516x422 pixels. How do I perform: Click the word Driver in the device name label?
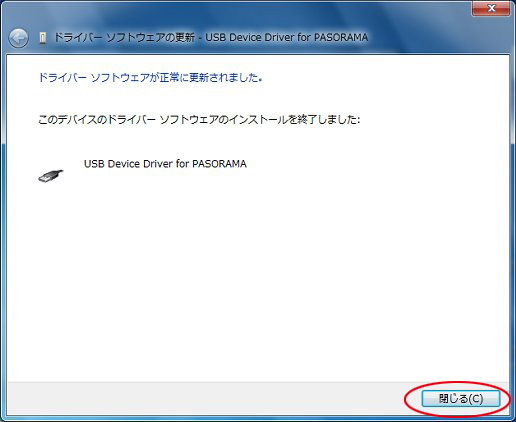pos(158,164)
